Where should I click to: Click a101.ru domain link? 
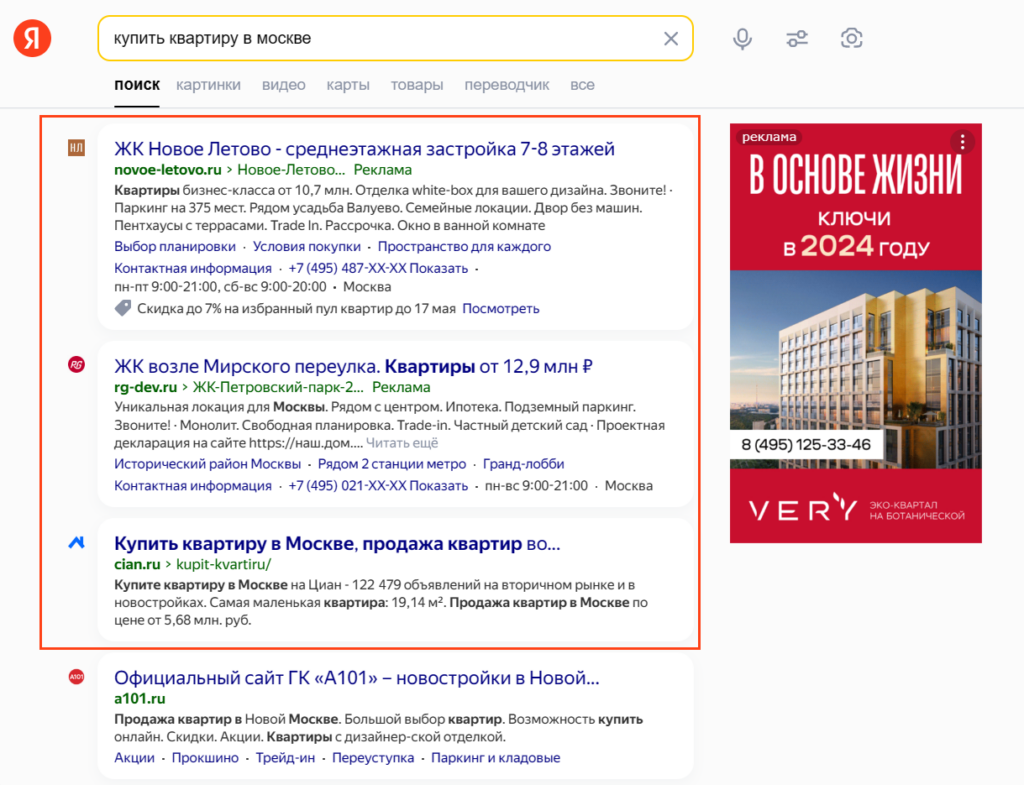click(x=140, y=699)
